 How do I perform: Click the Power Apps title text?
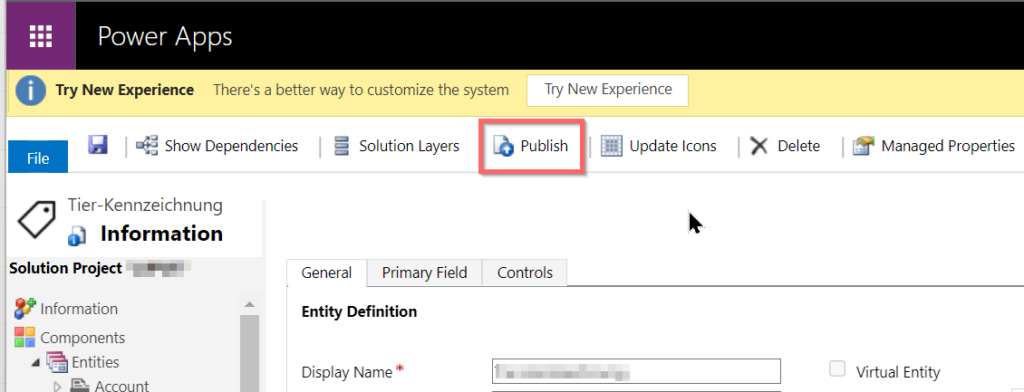(x=165, y=37)
